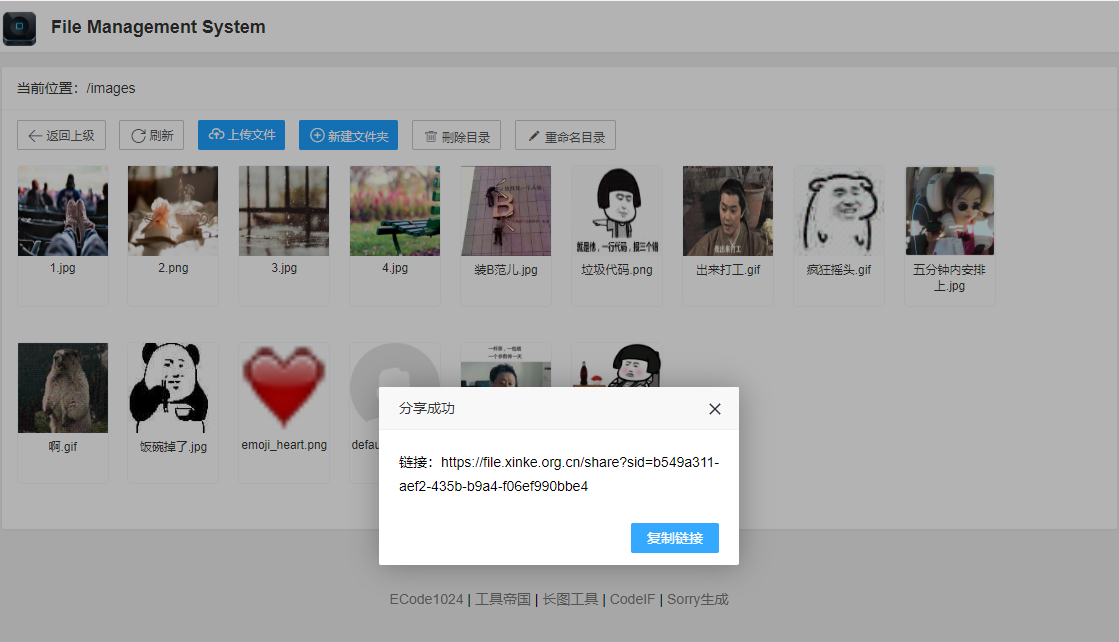1119x642 pixels.
Task: Open the 3.jpg thumbnail
Action: 284,211
